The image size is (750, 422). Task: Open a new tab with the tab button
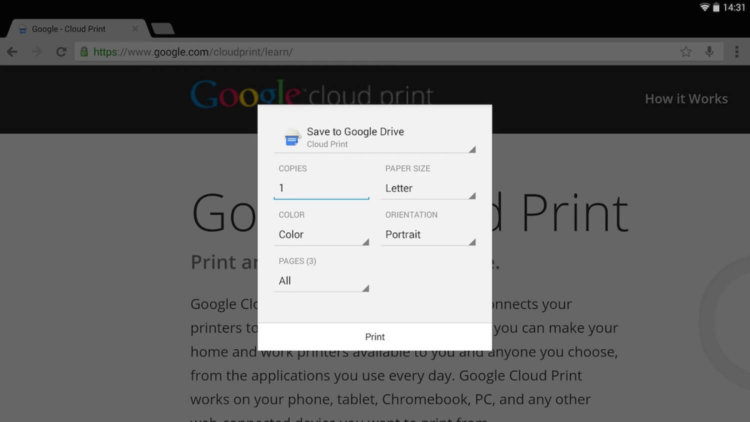tap(163, 29)
